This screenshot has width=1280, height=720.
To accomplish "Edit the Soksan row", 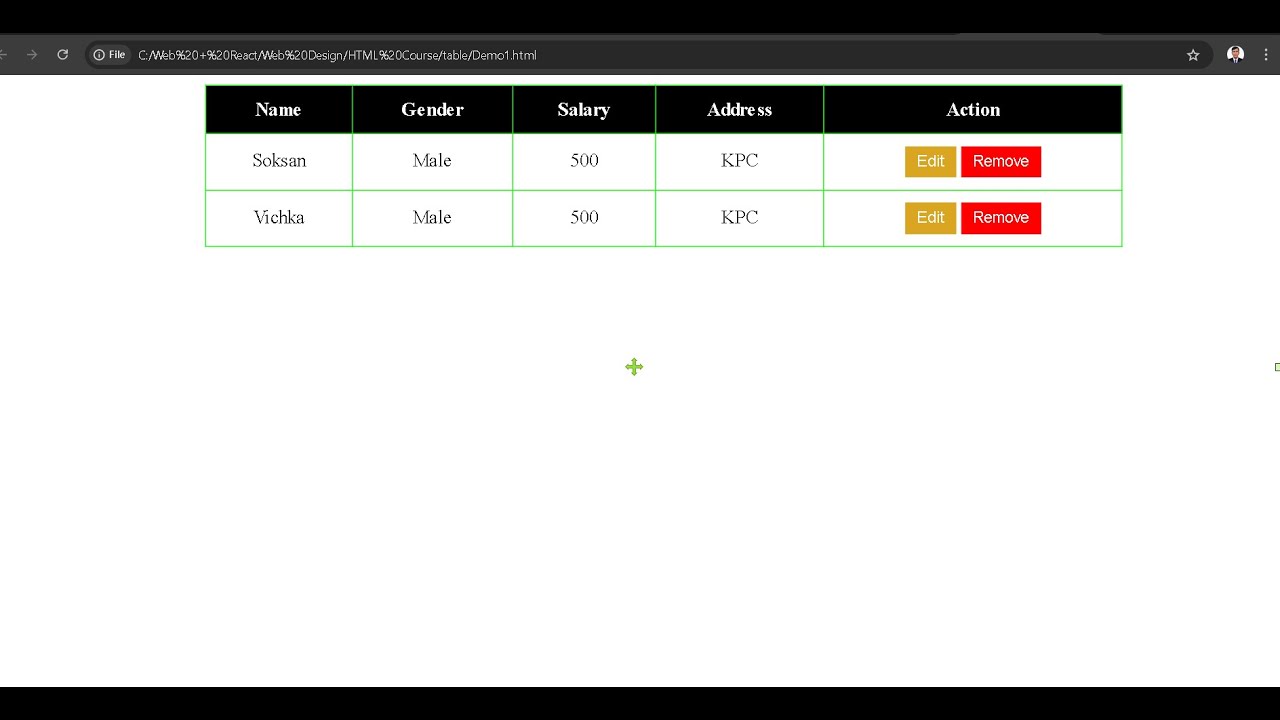I will (x=930, y=161).
